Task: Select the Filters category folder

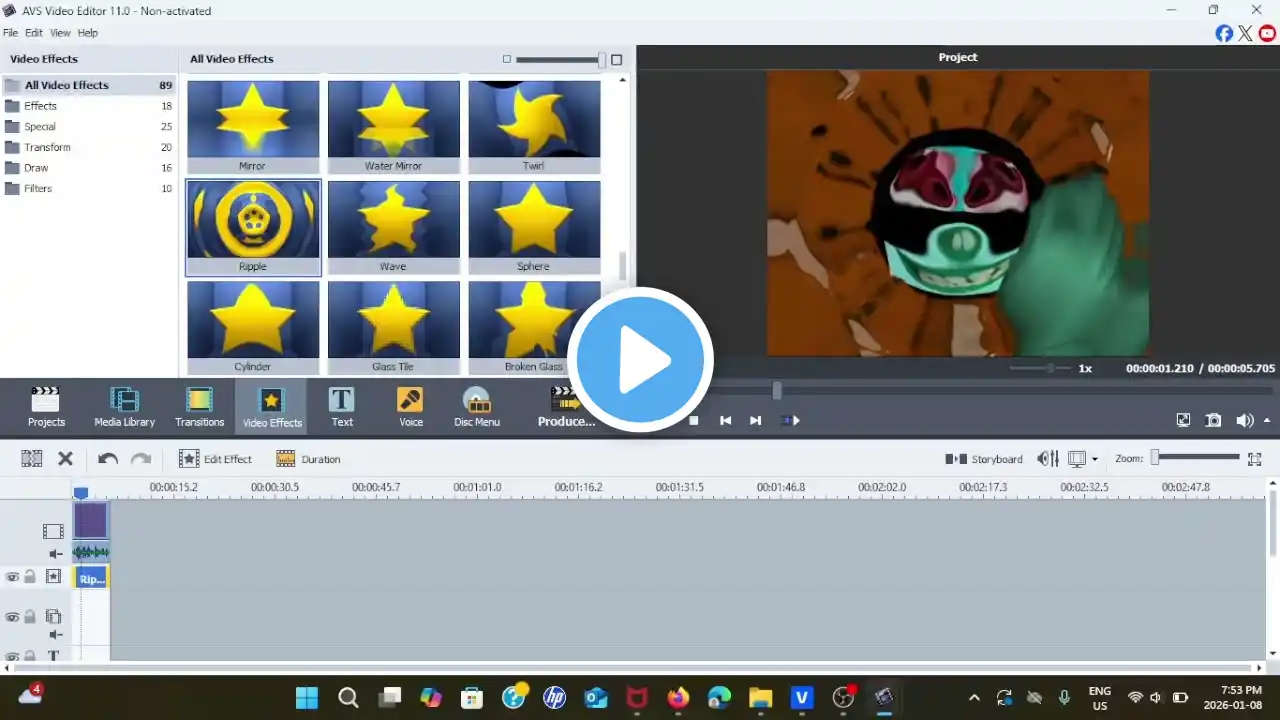Action: pos(88,188)
